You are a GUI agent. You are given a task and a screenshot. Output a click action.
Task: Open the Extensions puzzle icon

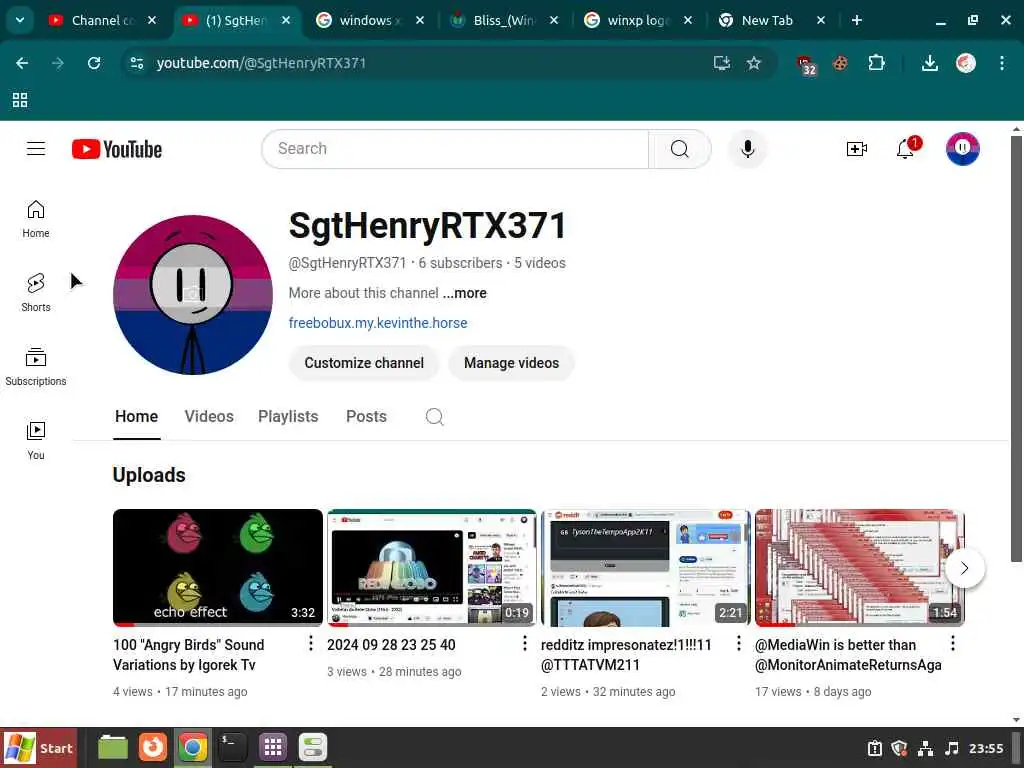coord(876,63)
